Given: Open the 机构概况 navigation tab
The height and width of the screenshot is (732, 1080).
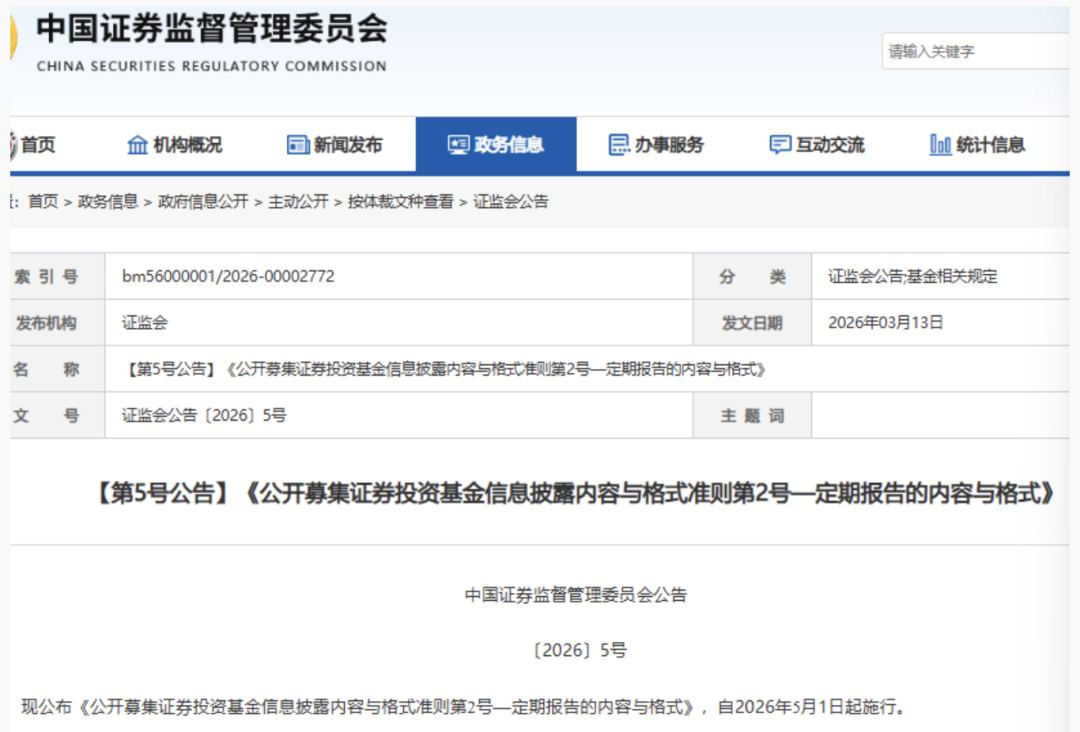Looking at the screenshot, I should click(174, 145).
